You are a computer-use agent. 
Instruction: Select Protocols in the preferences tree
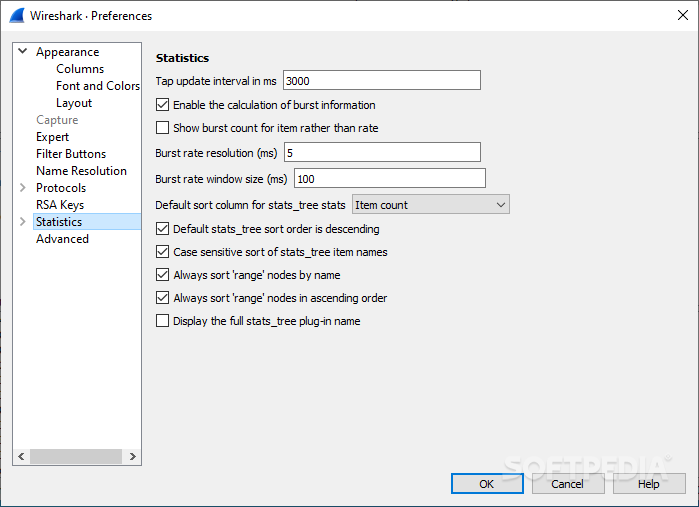61,188
